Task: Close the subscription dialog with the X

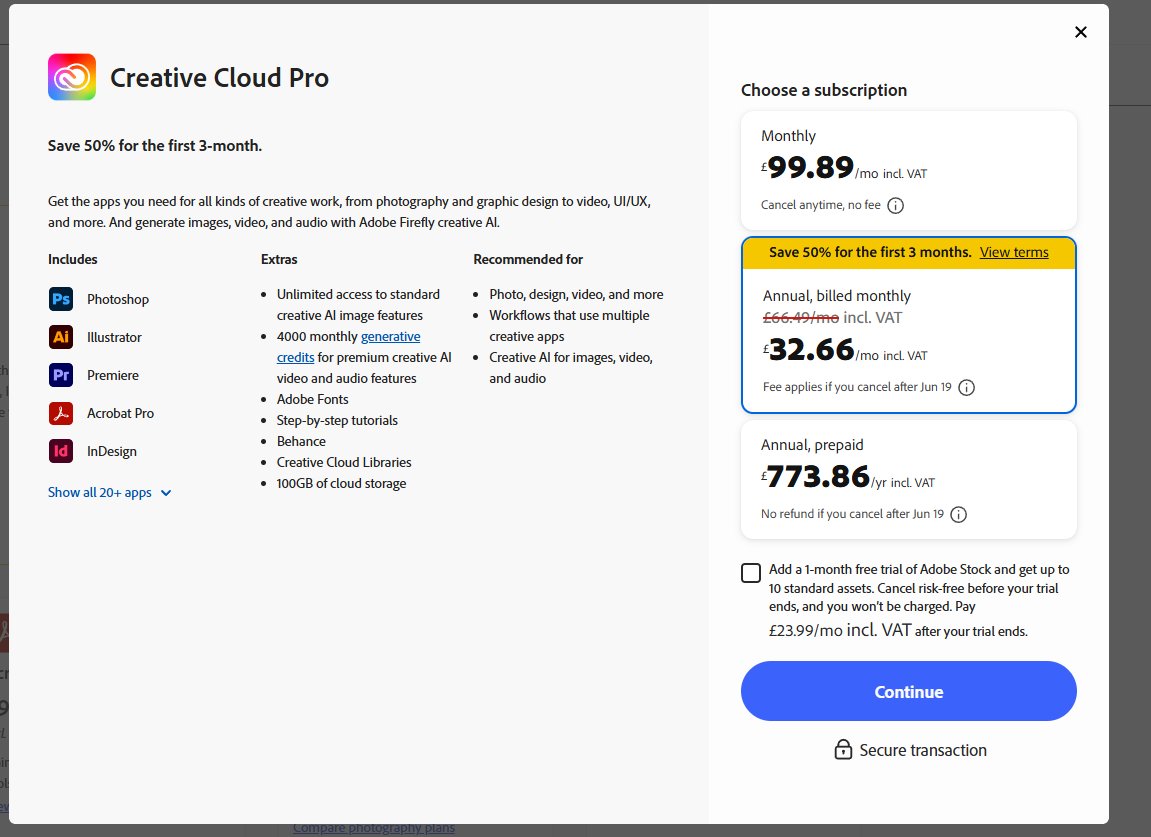Action: pyautogui.click(x=1081, y=32)
